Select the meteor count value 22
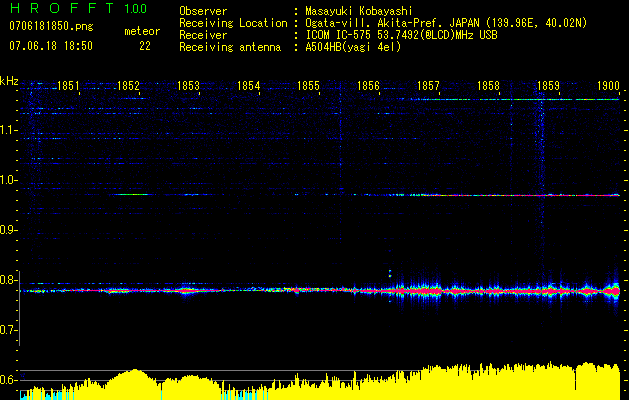The width and height of the screenshot is (629, 400). coord(145,46)
